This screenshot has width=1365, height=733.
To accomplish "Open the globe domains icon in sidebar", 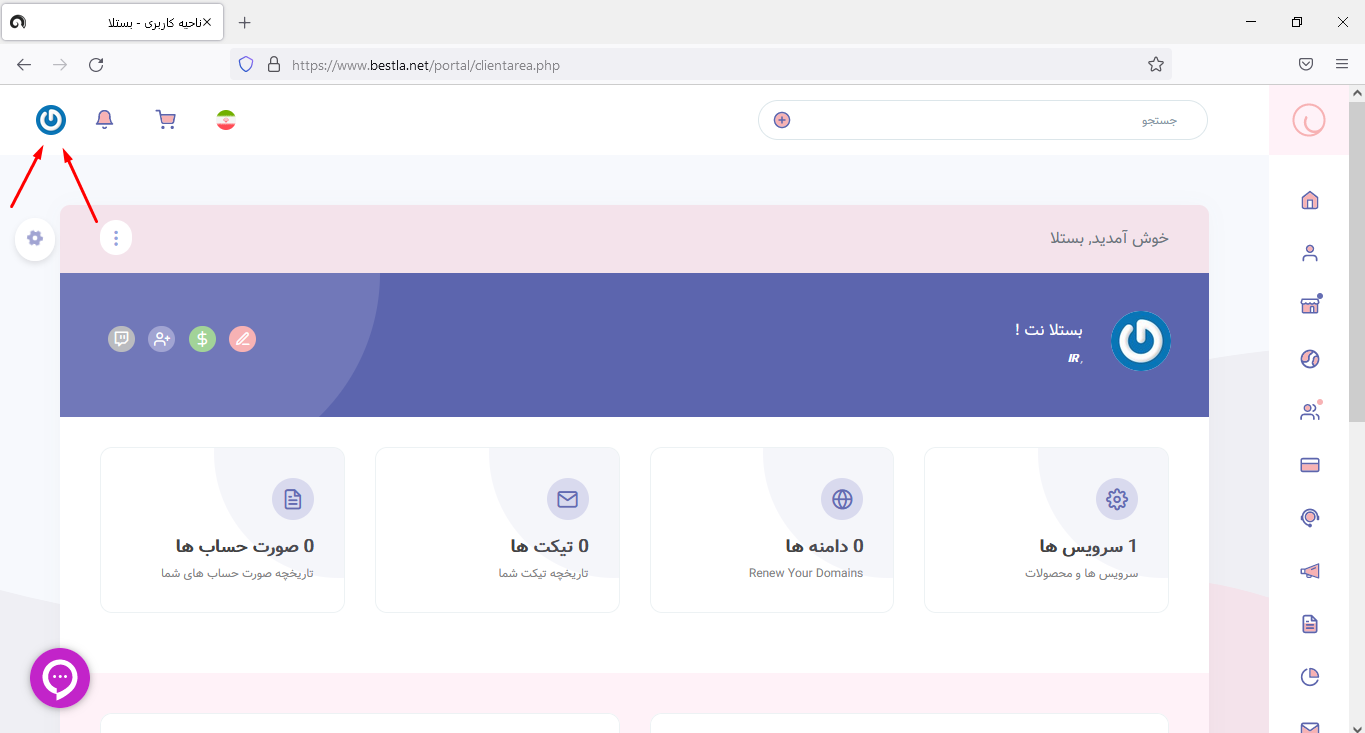I will tap(1310, 359).
